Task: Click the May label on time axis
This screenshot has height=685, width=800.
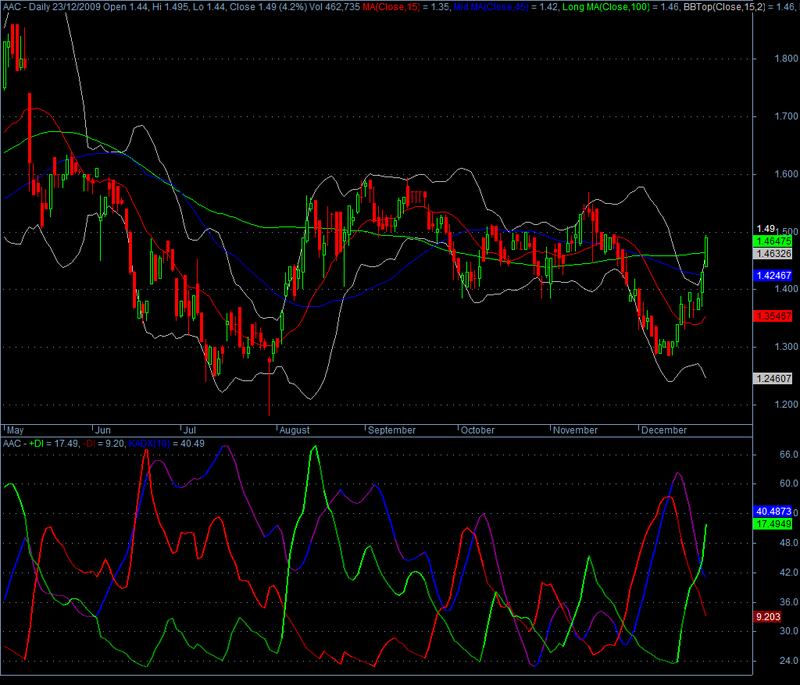Action: point(15,430)
